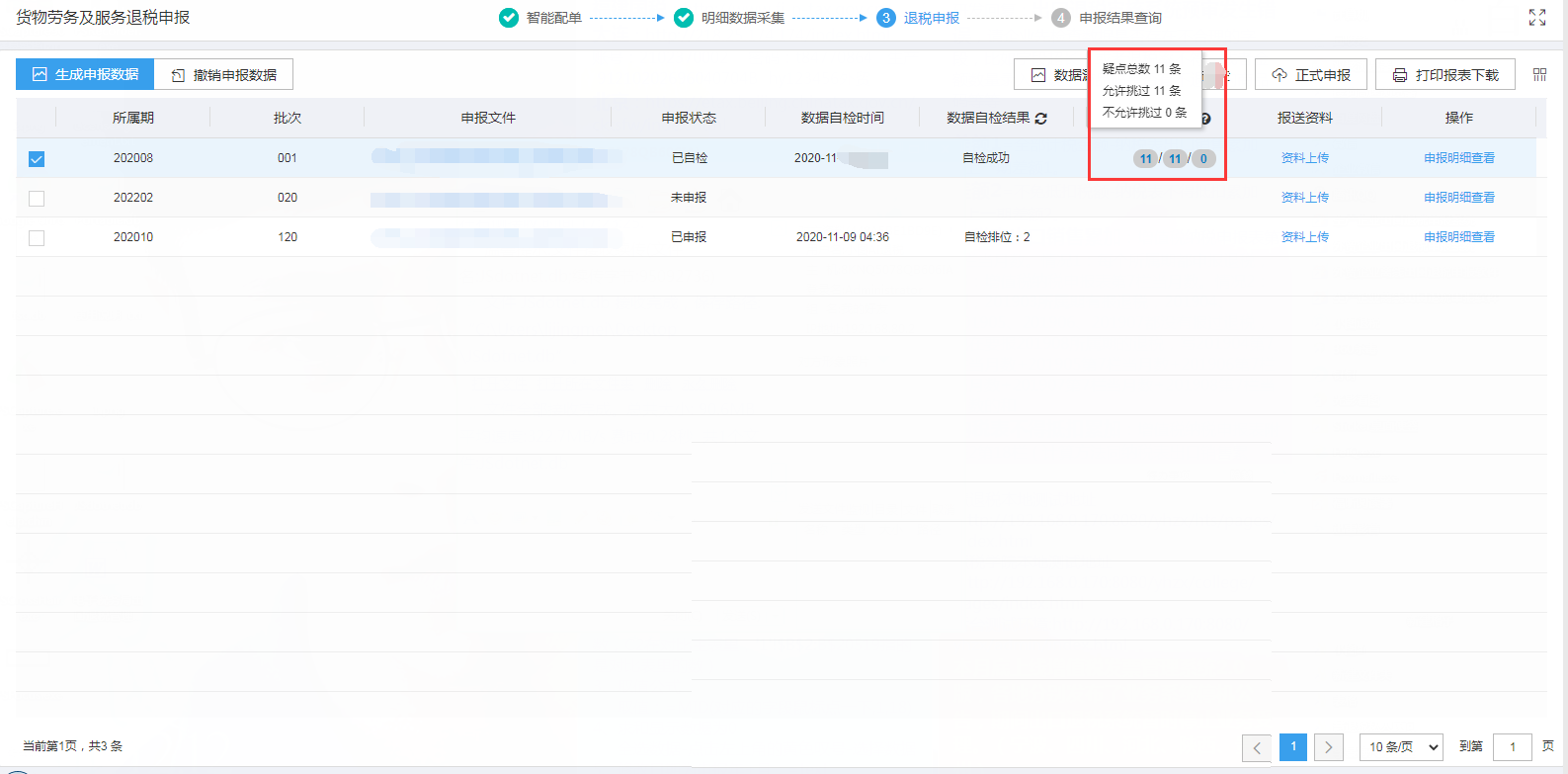The image size is (1568, 774).
Task: Go to the 明细数据采集 step
Action: [743, 18]
